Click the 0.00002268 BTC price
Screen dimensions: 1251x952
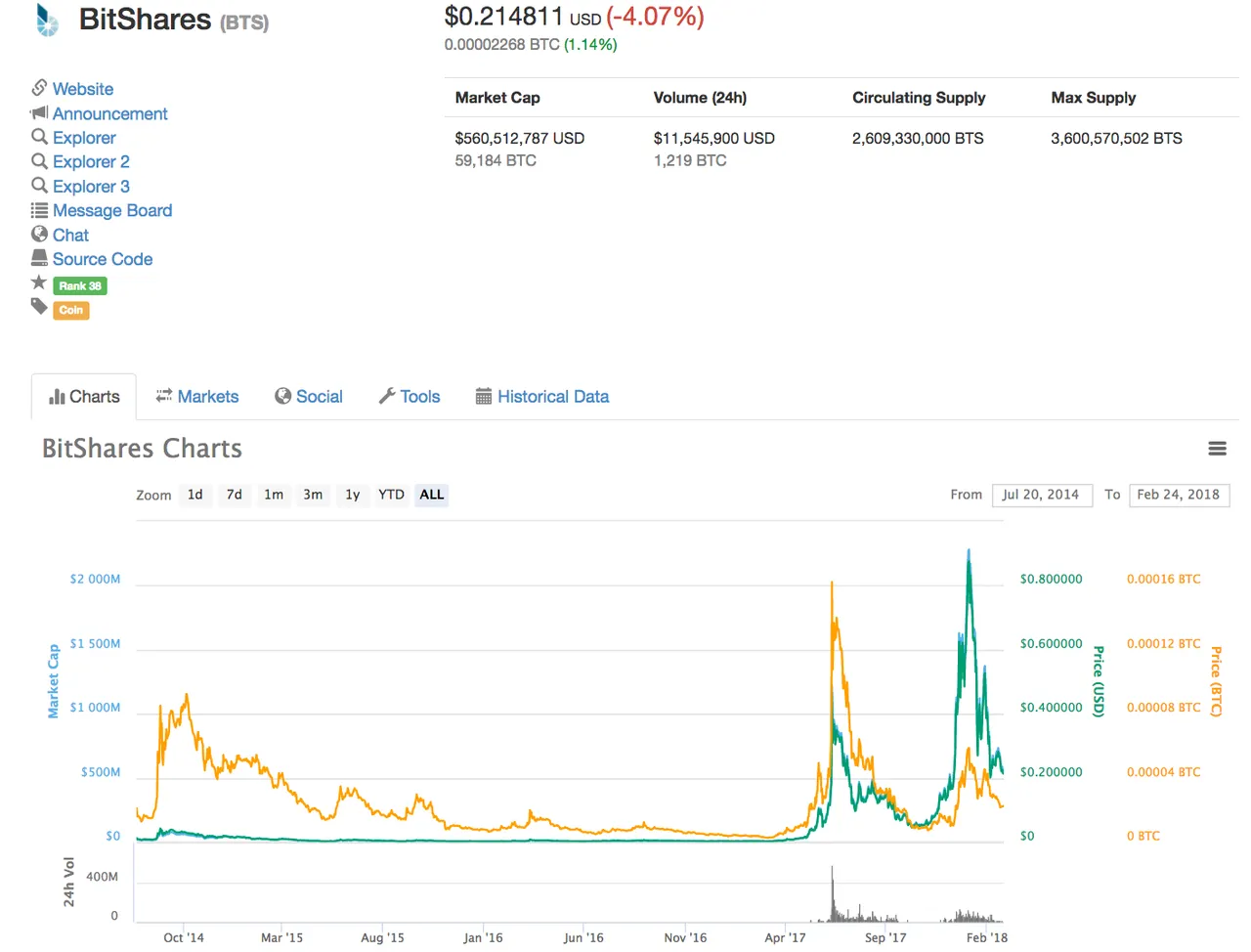coord(501,45)
